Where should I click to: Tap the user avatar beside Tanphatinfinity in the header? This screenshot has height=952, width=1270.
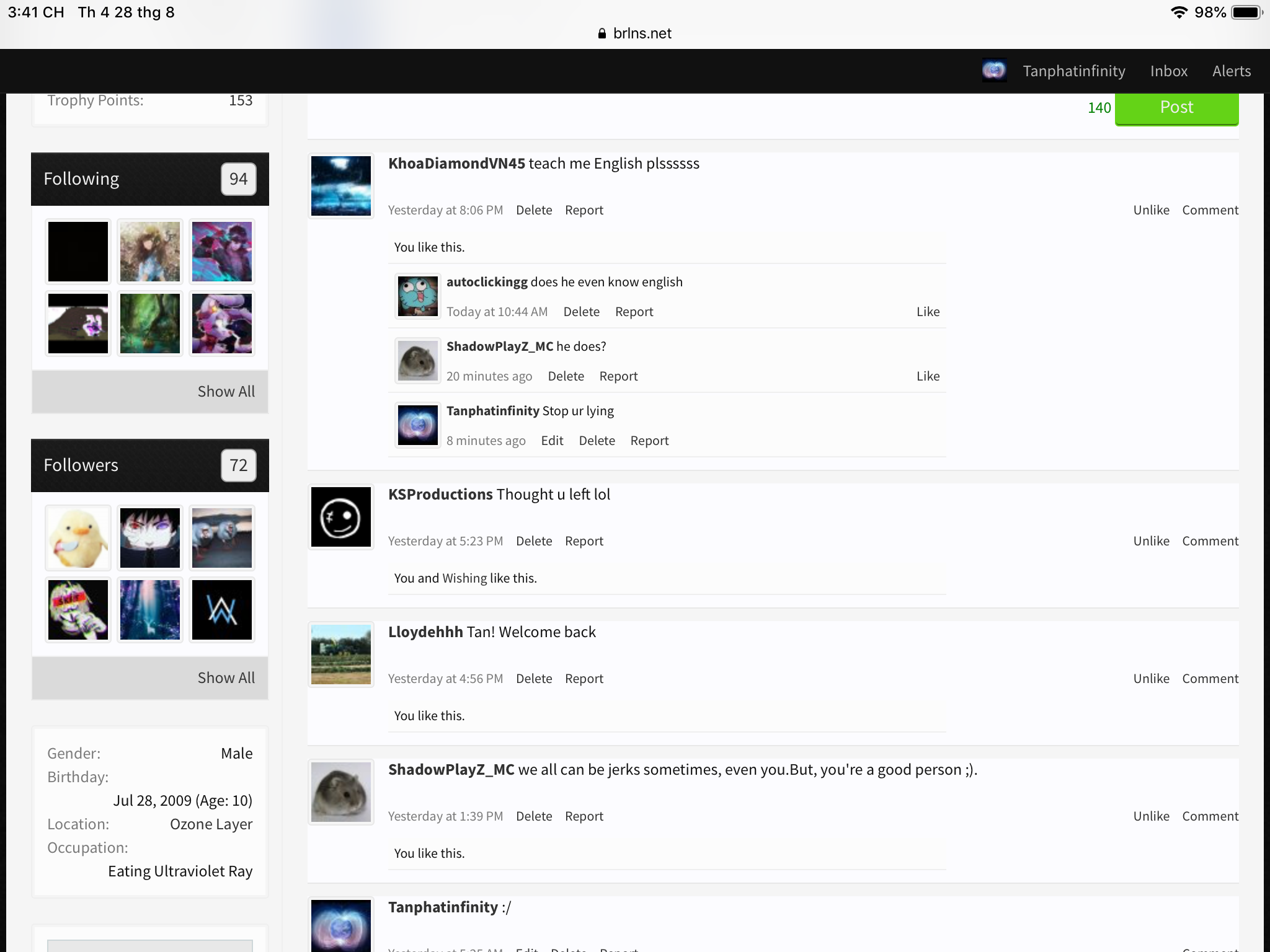[994, 71]
